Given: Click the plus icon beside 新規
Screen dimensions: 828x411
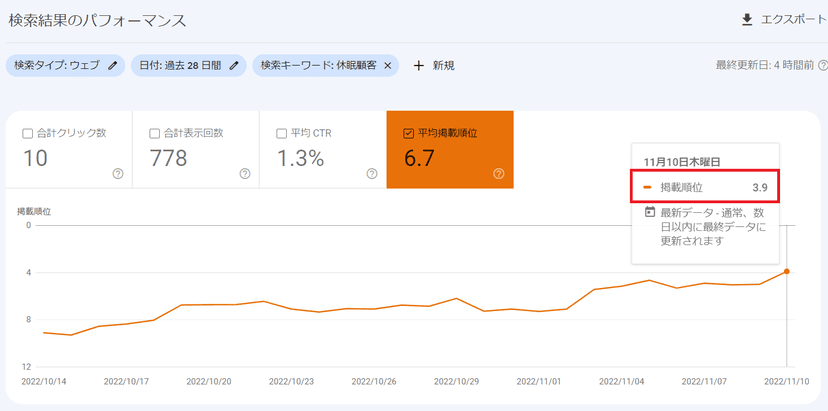Looking at the screenshot, I should tap(419, 66).
